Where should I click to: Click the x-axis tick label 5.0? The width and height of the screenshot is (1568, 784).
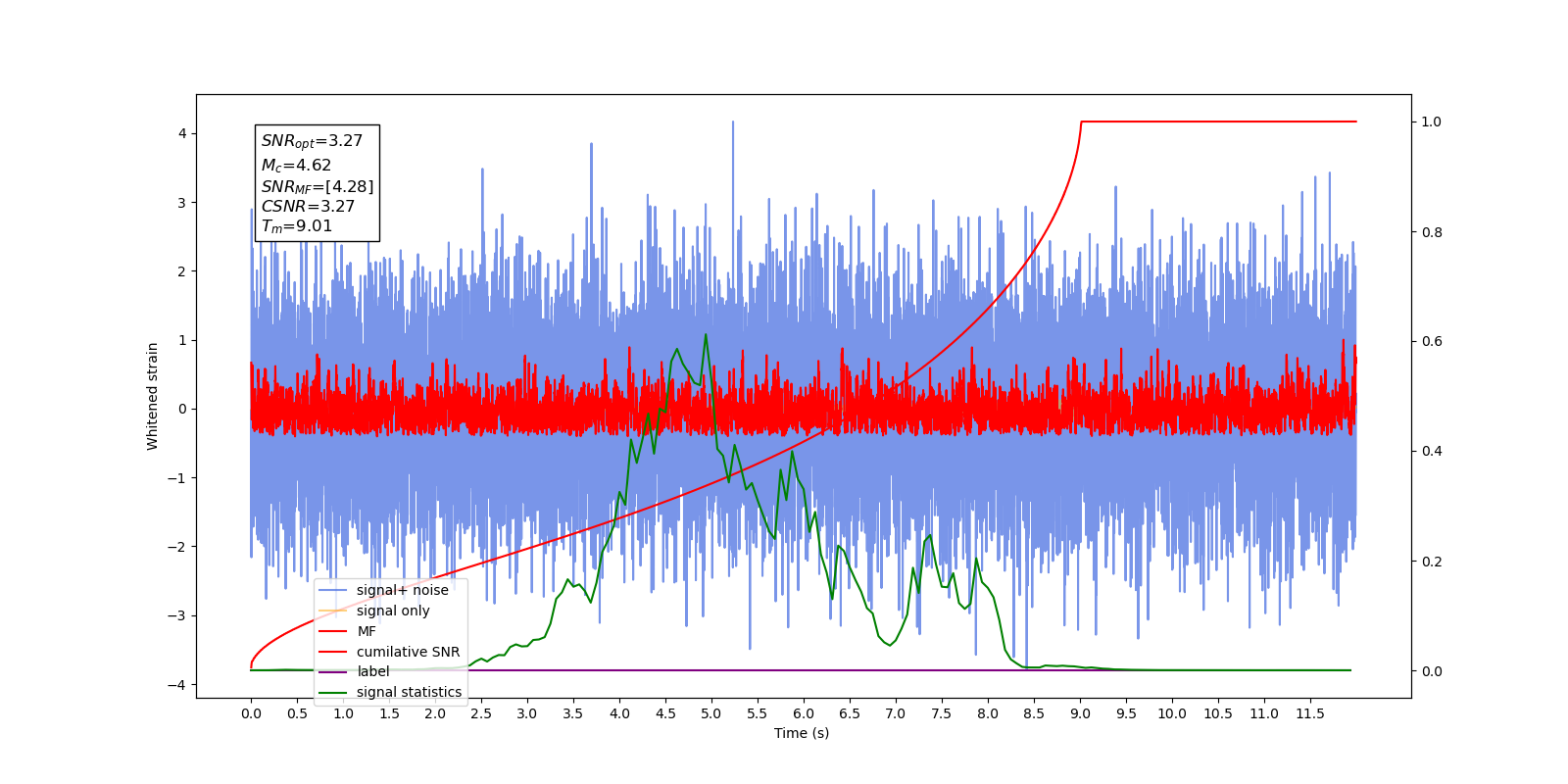(x=711, y=713)
